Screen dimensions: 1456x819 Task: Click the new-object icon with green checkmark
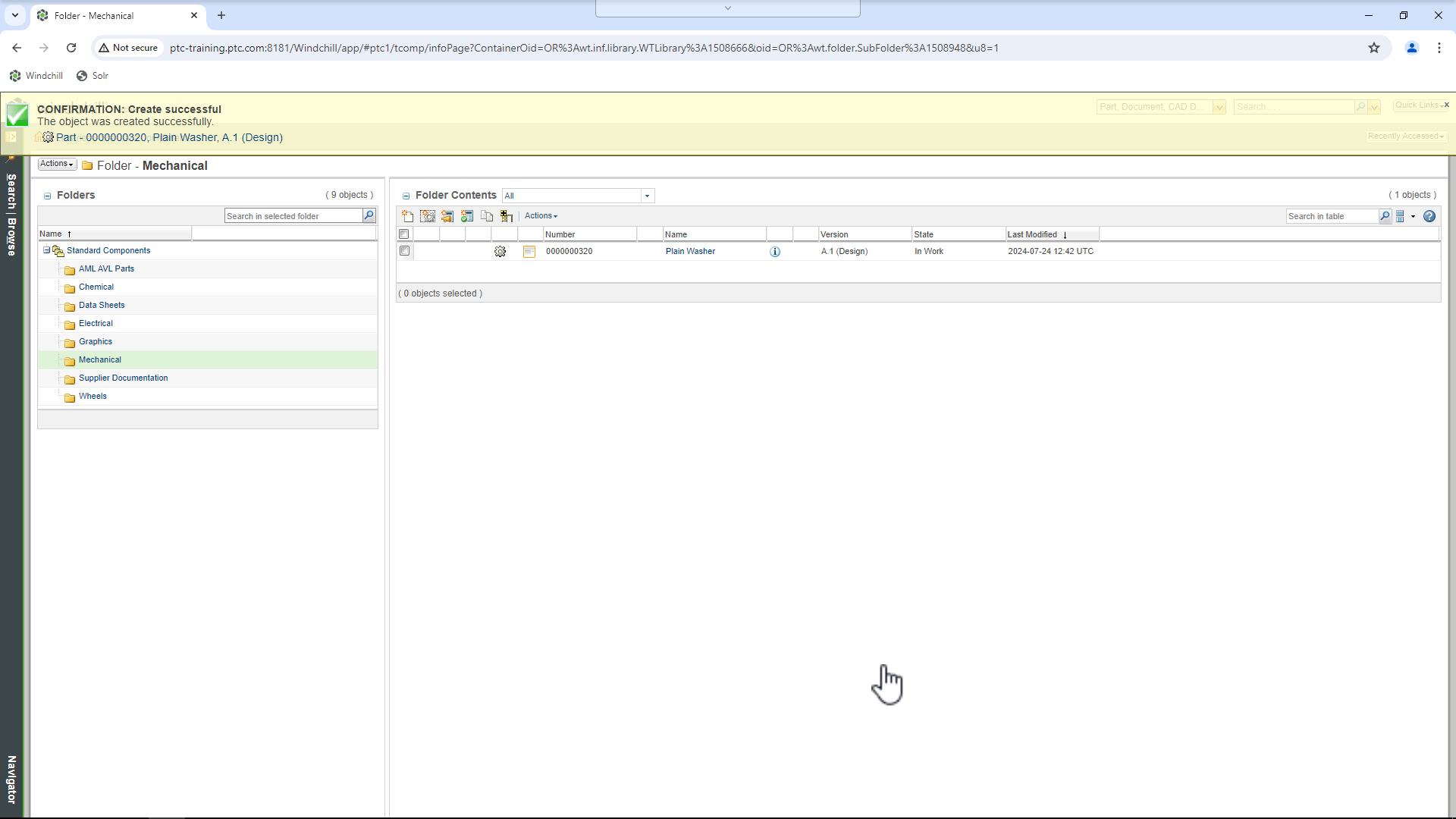[x=467, y=216]
